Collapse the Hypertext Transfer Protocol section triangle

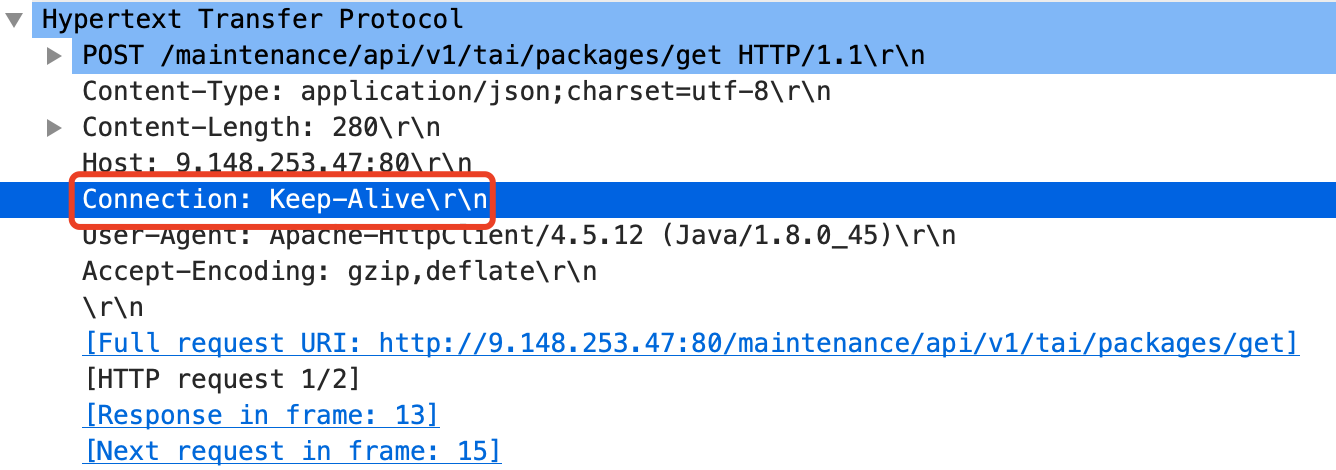coord(15,19)
